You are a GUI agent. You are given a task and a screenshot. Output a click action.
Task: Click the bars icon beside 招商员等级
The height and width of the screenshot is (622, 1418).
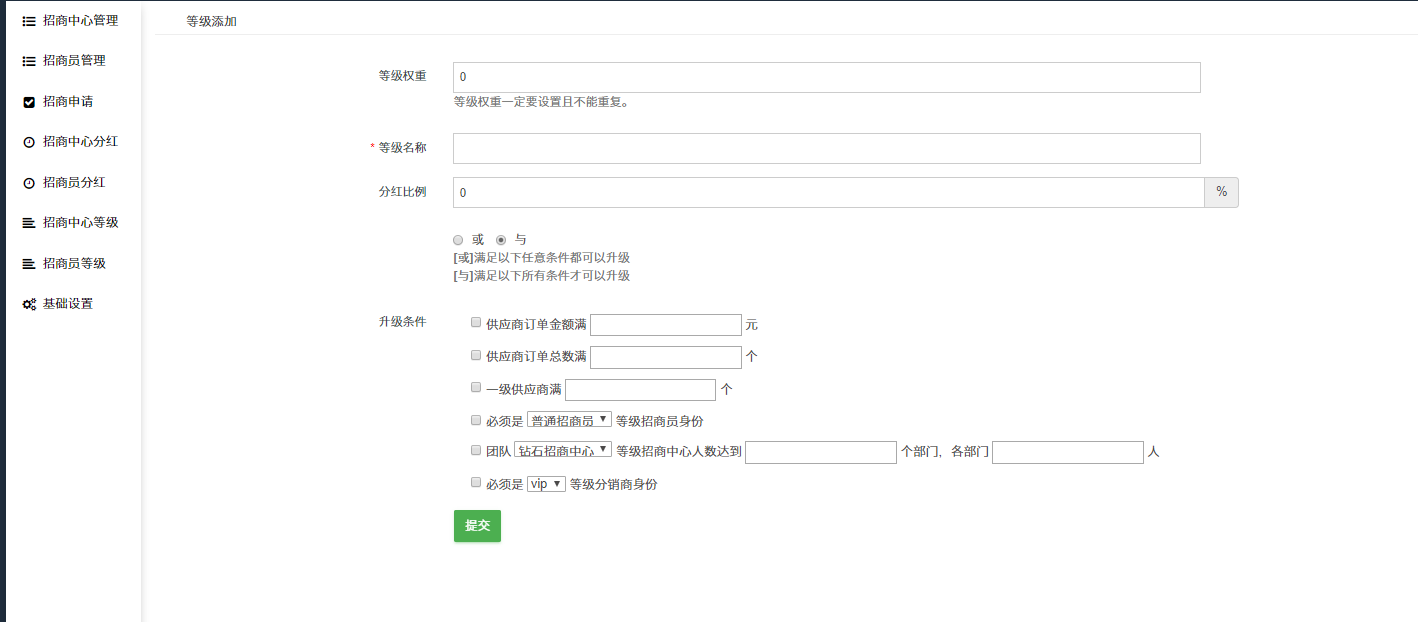click(x=29, y=264)
